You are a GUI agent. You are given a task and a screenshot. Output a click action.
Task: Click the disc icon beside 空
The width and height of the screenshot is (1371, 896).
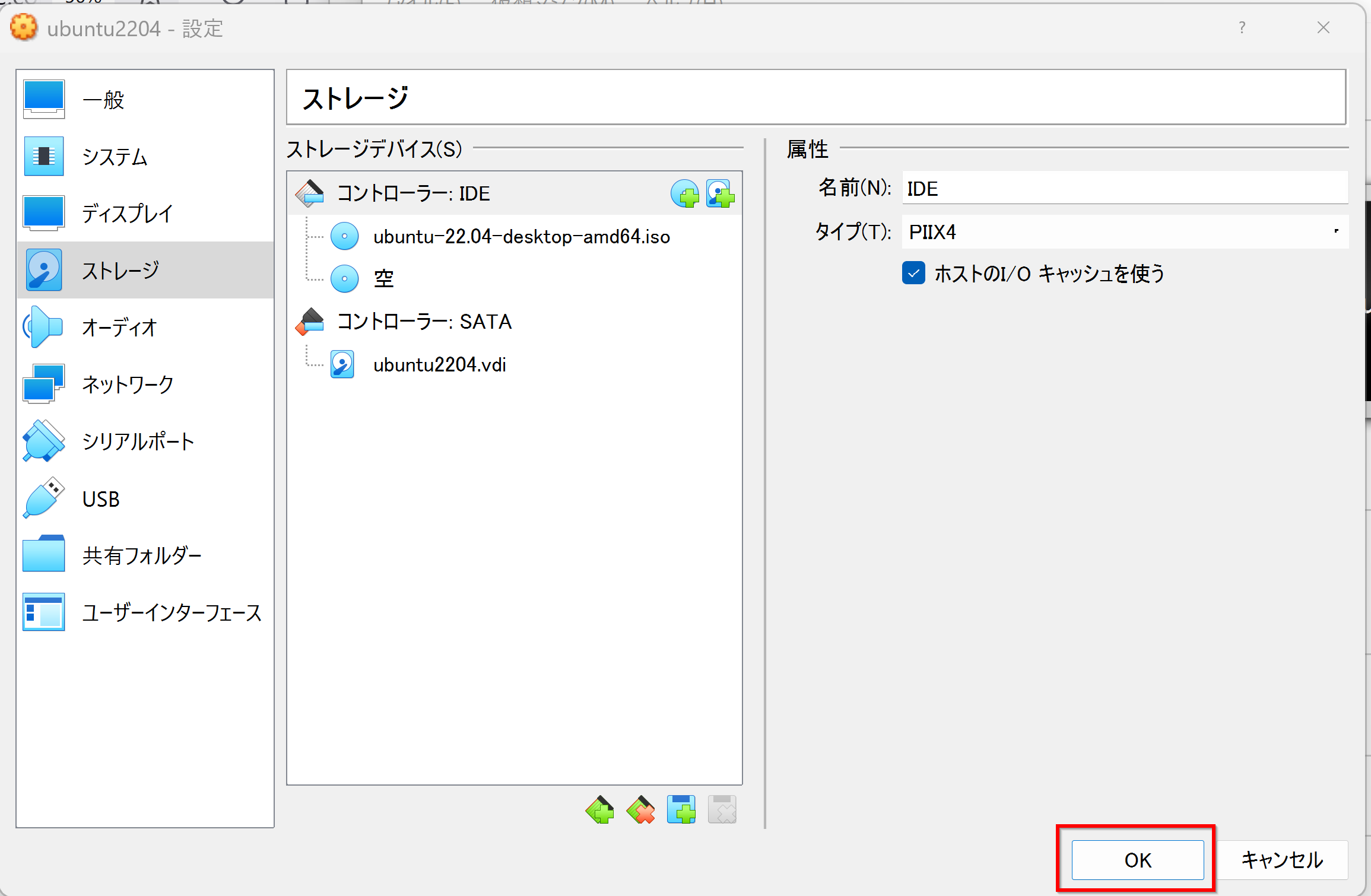point(344,278)
